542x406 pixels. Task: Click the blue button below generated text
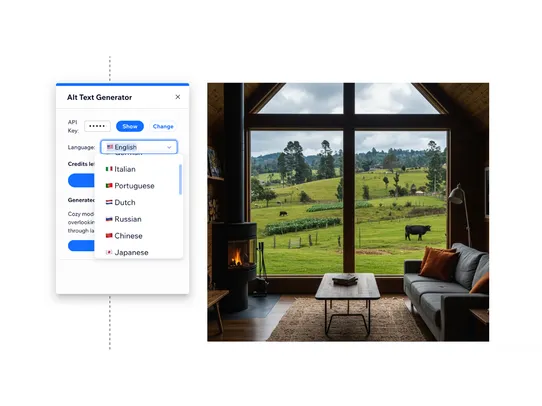coord(81,246)
